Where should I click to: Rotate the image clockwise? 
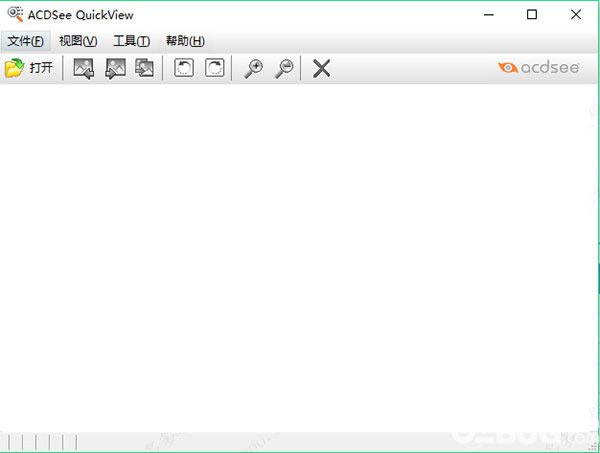[215, 68]
